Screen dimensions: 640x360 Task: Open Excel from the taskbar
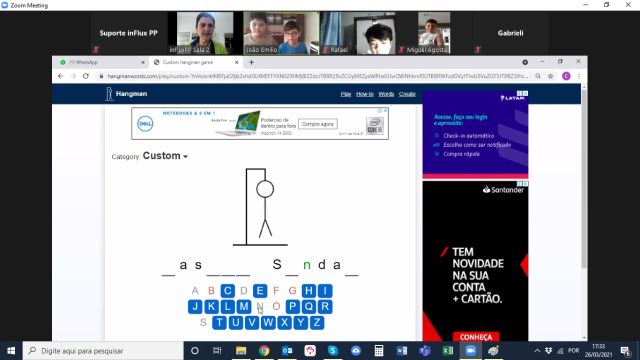[x=447, y=351]
